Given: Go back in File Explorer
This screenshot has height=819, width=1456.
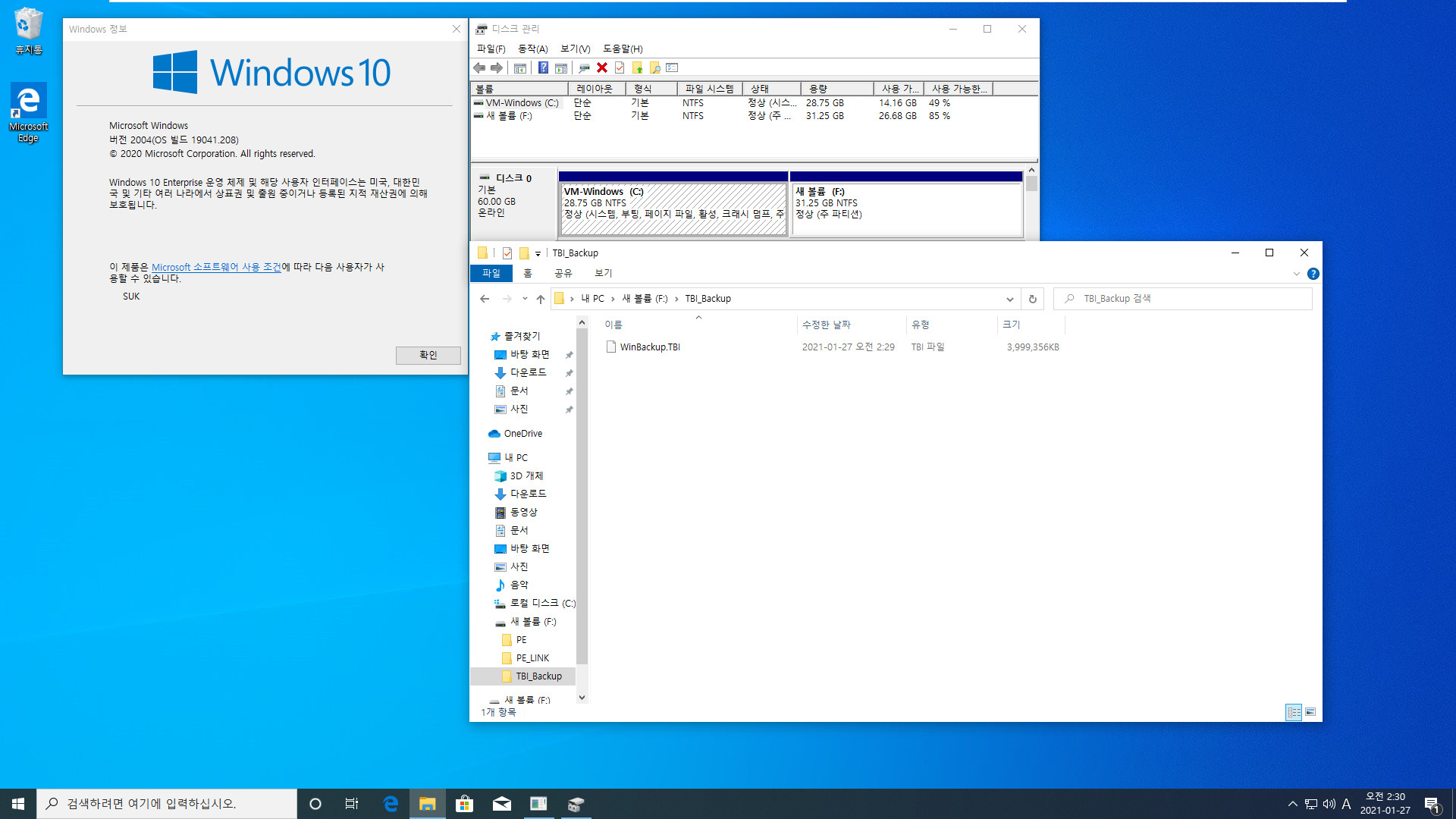Looking at the screenshot, I should click(485, 299).
